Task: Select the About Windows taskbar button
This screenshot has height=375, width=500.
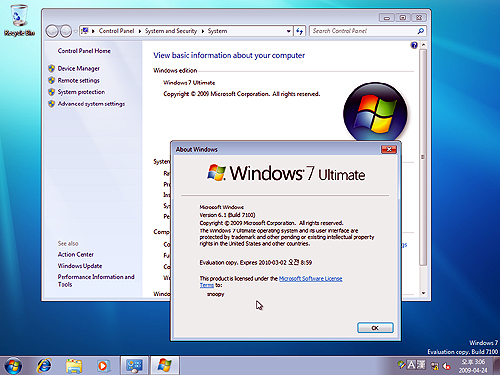Action: pos(165,366)
